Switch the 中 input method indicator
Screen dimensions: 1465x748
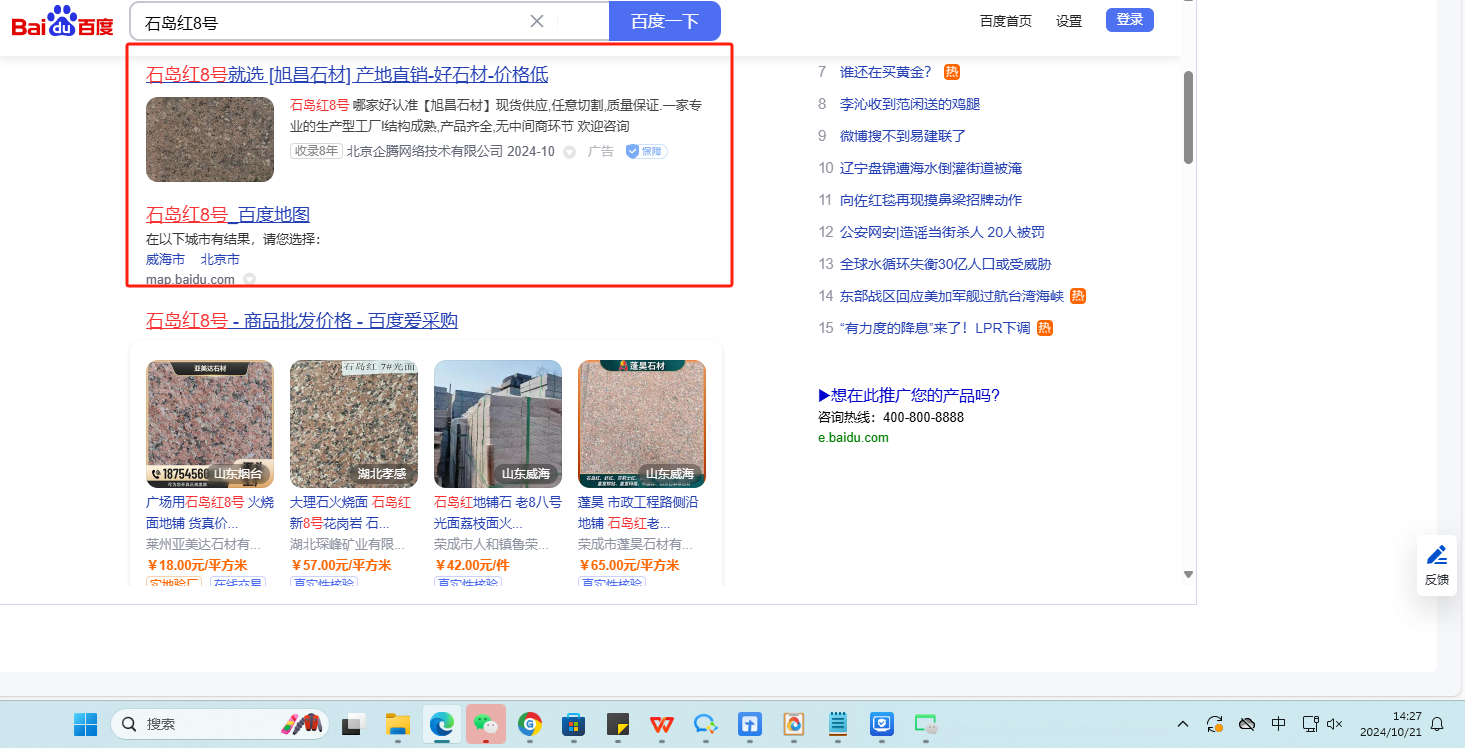pos(1278,724)
